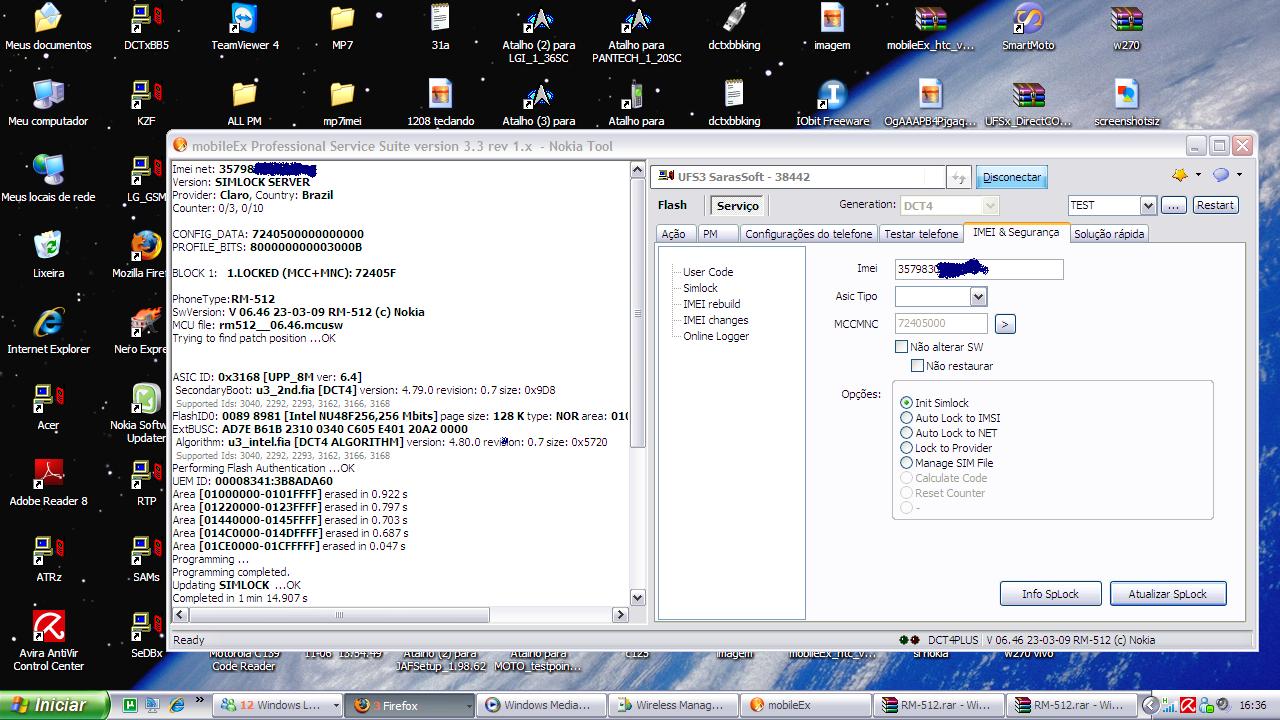This screenshot has height=720, width=1280.
Task: Switch to the Ação tab
Action: (x=674, y=234)
